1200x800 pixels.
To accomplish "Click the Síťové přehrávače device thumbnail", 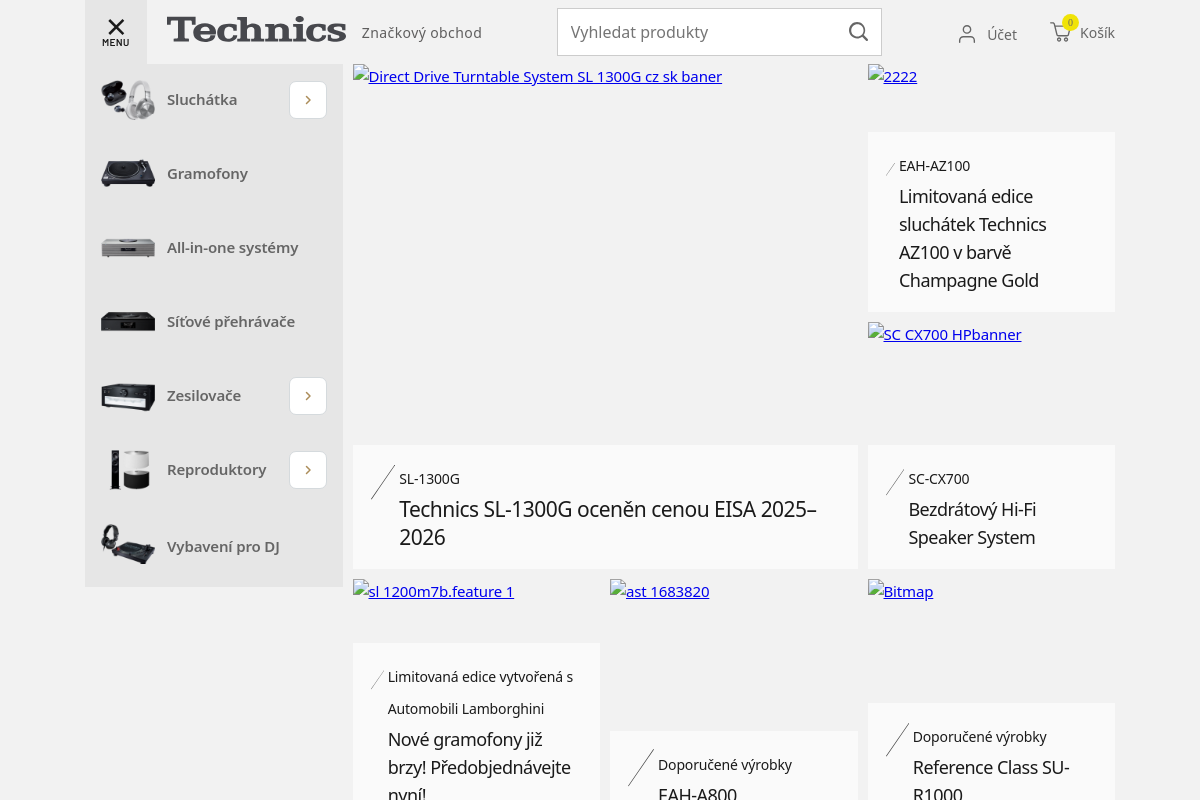I will pyautogui.click(x=128, y=322).
